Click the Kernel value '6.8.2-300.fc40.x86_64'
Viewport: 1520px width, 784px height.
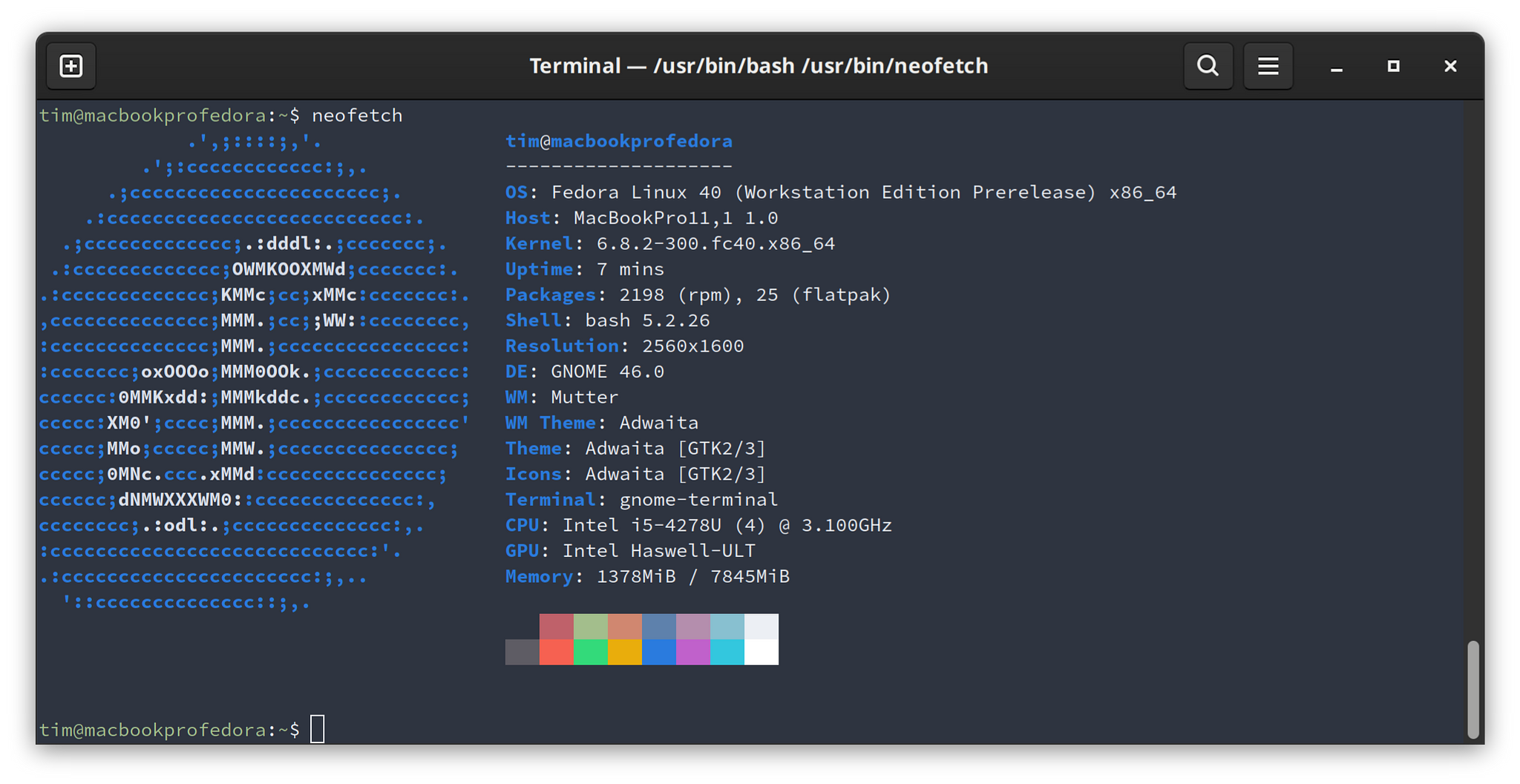715,244
